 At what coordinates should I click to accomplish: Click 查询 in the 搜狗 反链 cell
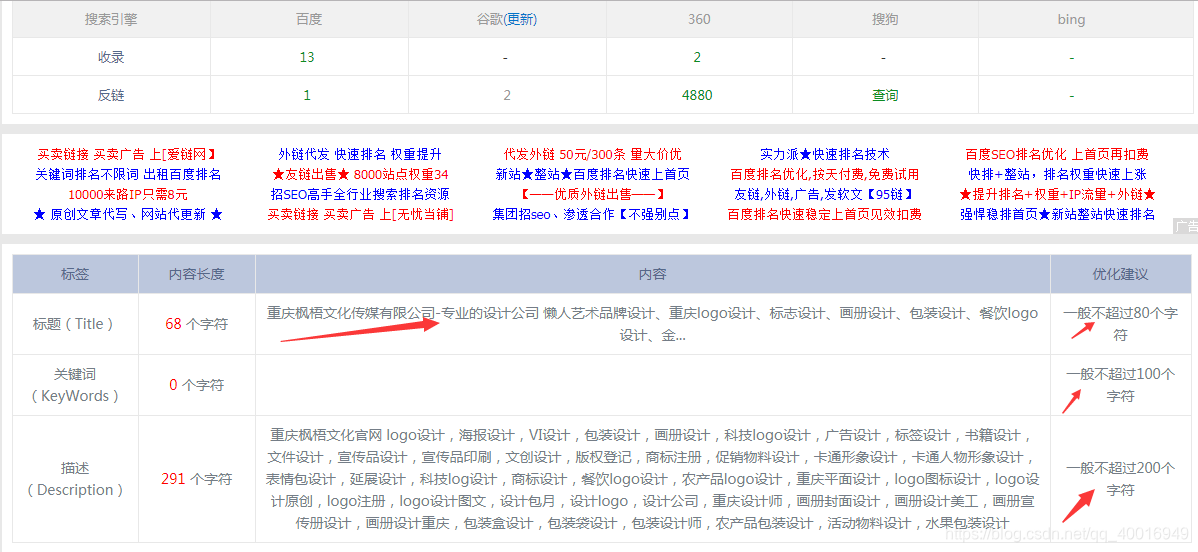(x=885, y=96)
